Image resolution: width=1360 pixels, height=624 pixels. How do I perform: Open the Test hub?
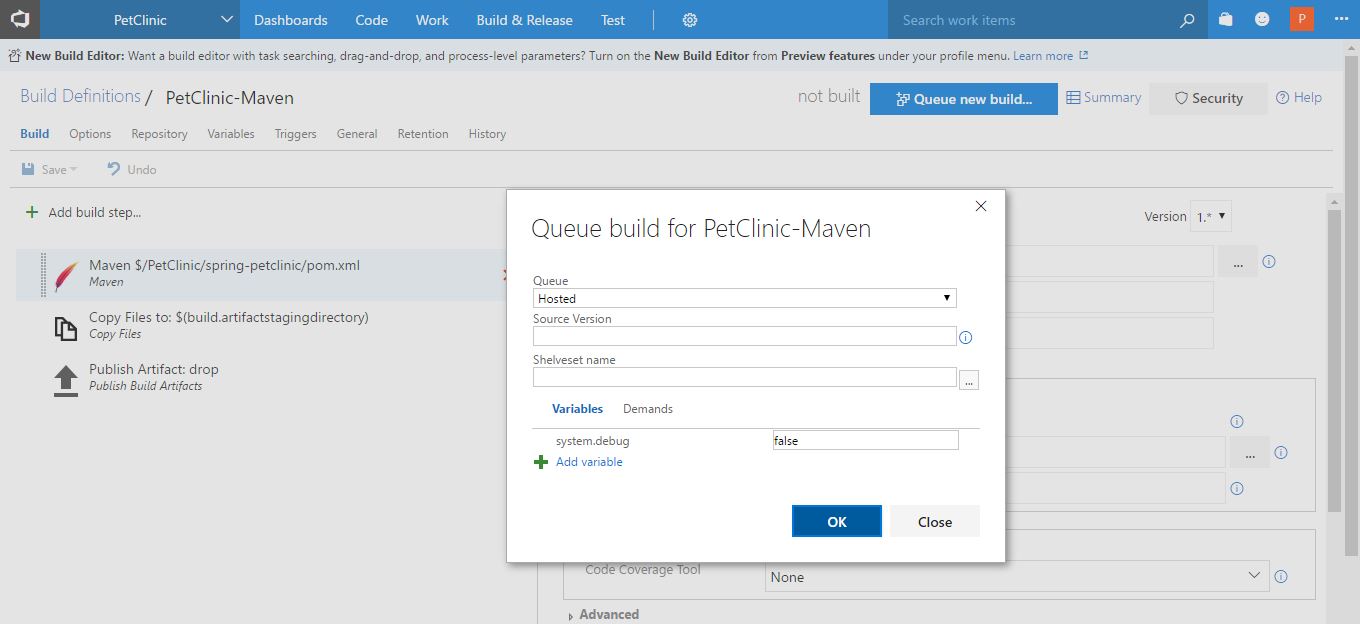click(613, 20)
